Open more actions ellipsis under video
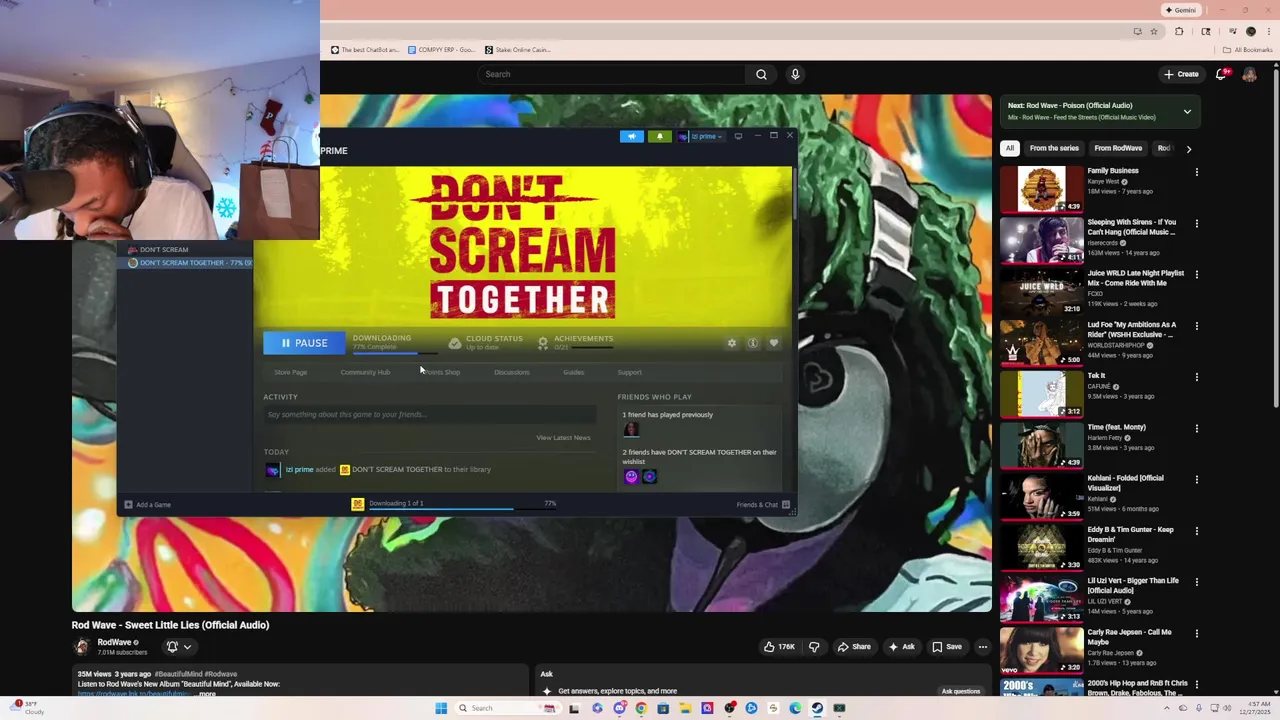 982,647
